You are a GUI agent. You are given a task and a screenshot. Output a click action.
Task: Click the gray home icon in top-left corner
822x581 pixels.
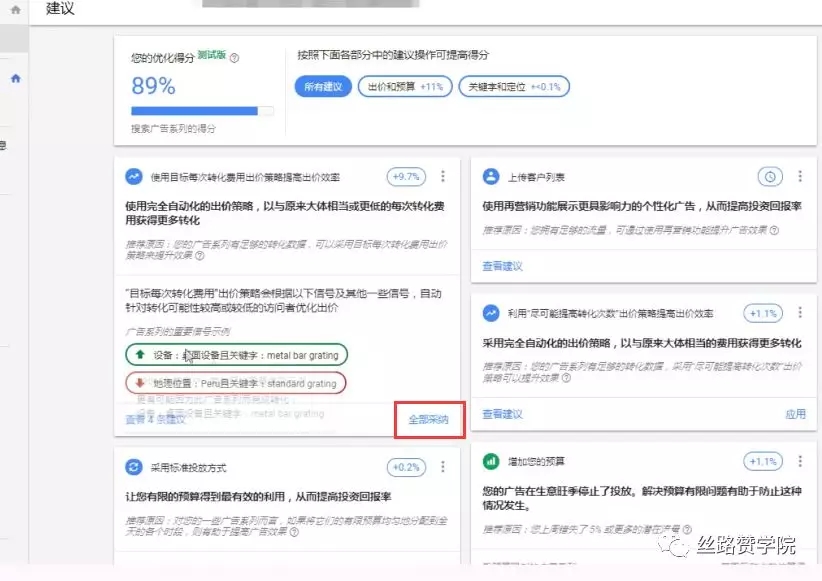(16, 9)
